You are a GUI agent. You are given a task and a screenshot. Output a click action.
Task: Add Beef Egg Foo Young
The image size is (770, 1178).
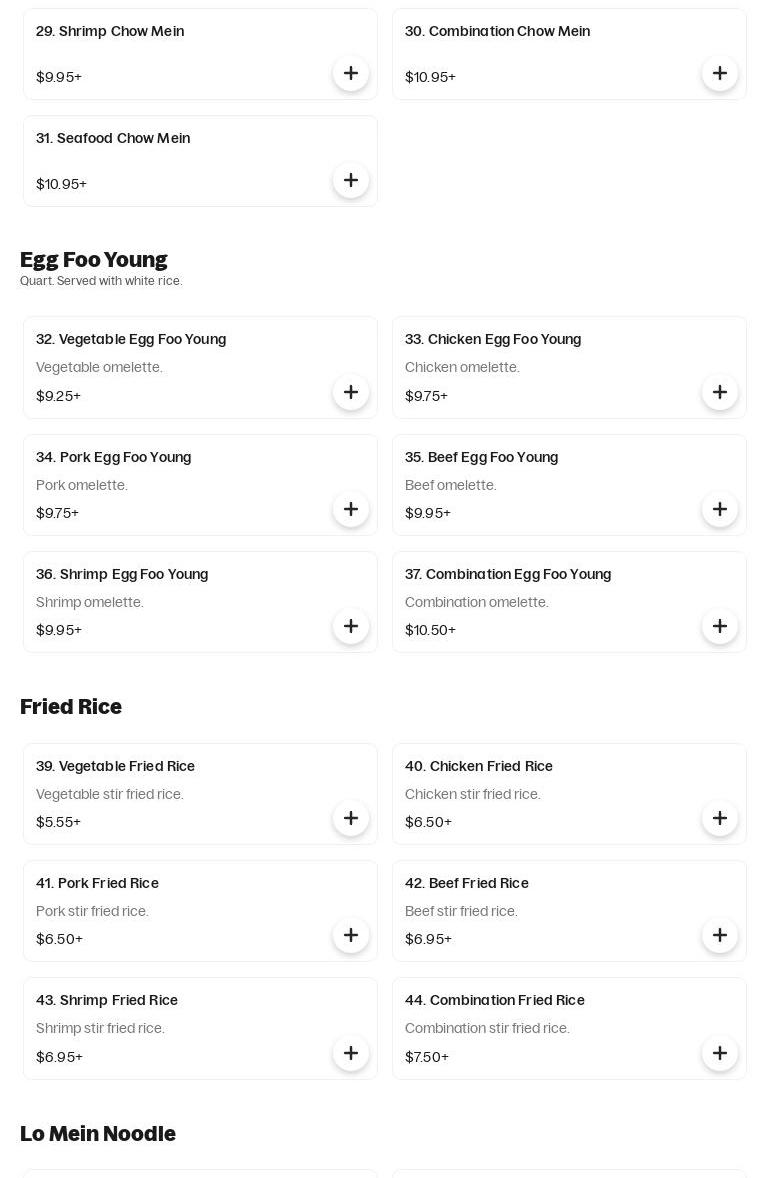[720, 509]
